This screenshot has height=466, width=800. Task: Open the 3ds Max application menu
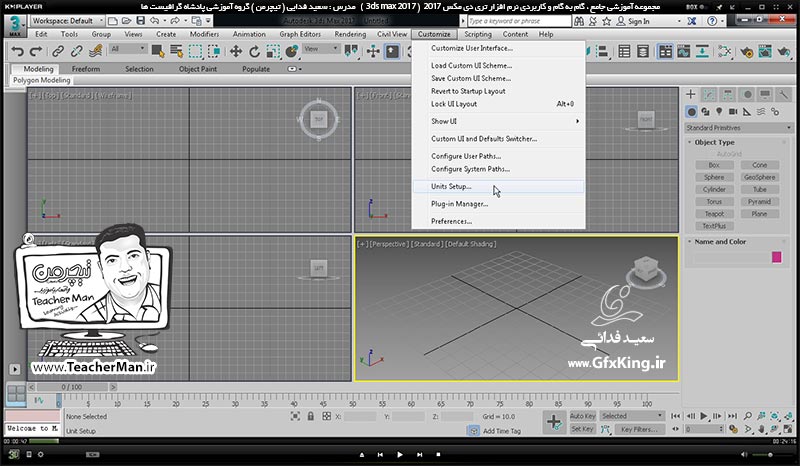coord(15,25)
